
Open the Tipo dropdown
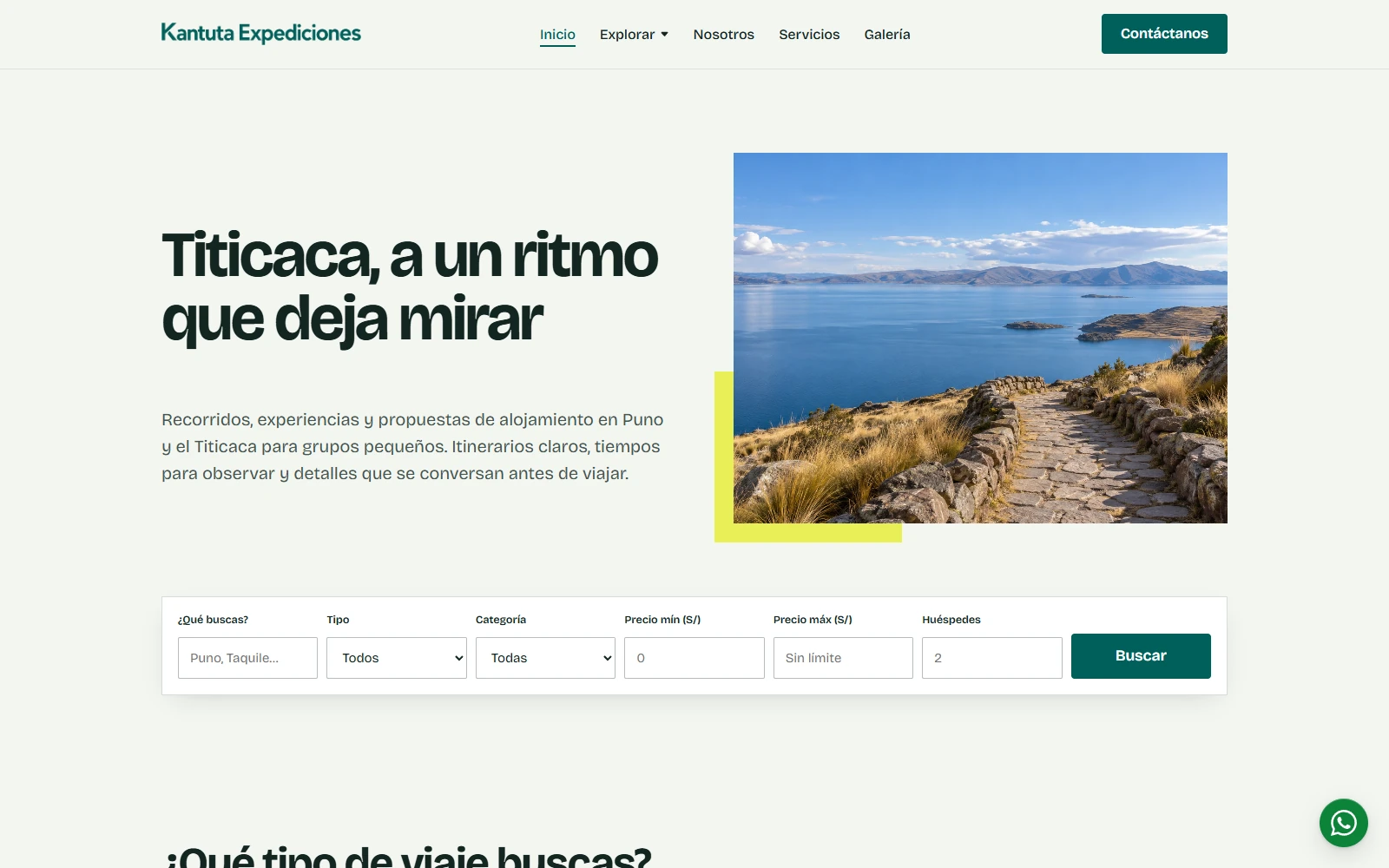pos(397,658)
